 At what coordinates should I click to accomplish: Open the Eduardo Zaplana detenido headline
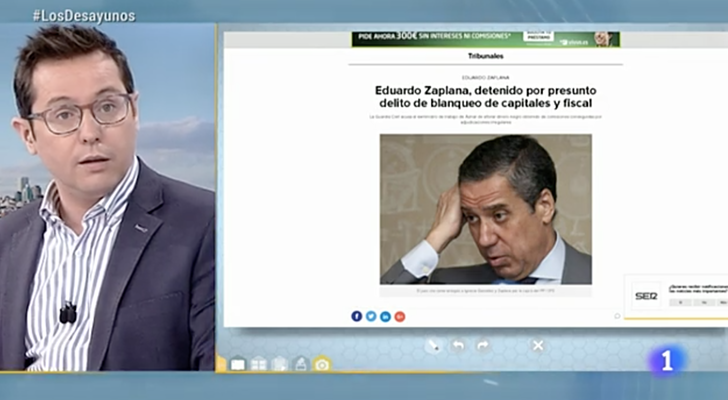(486, 97)
